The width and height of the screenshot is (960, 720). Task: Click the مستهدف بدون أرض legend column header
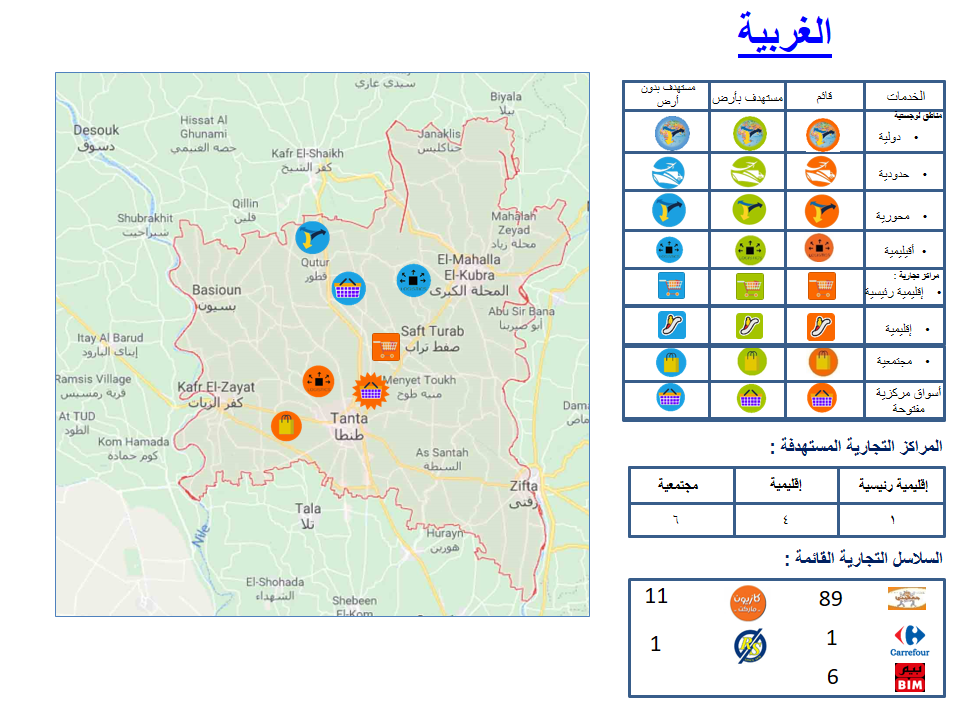click(x=667, y=94)
